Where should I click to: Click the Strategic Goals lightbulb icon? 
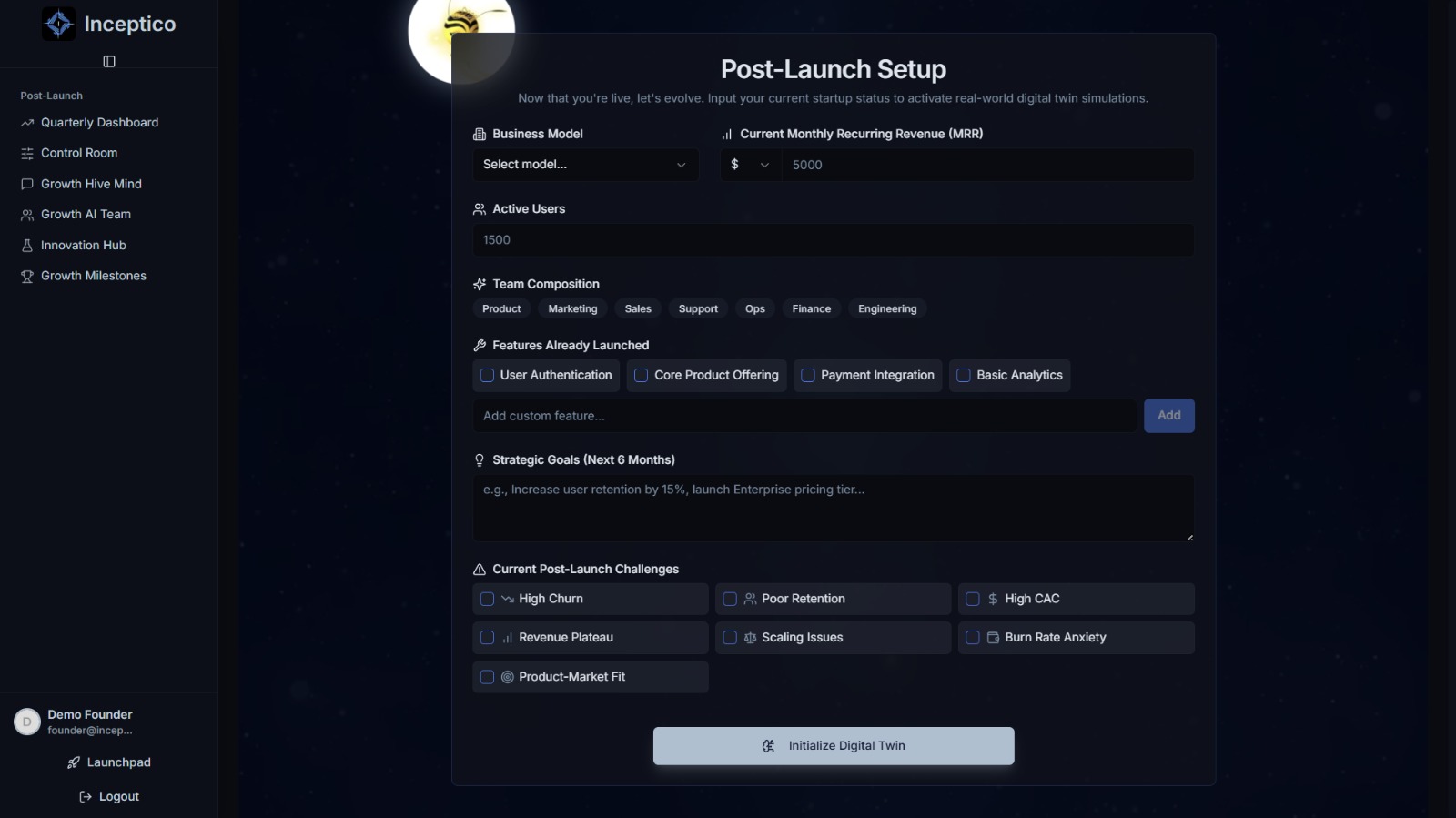click(x=480, y=460)
